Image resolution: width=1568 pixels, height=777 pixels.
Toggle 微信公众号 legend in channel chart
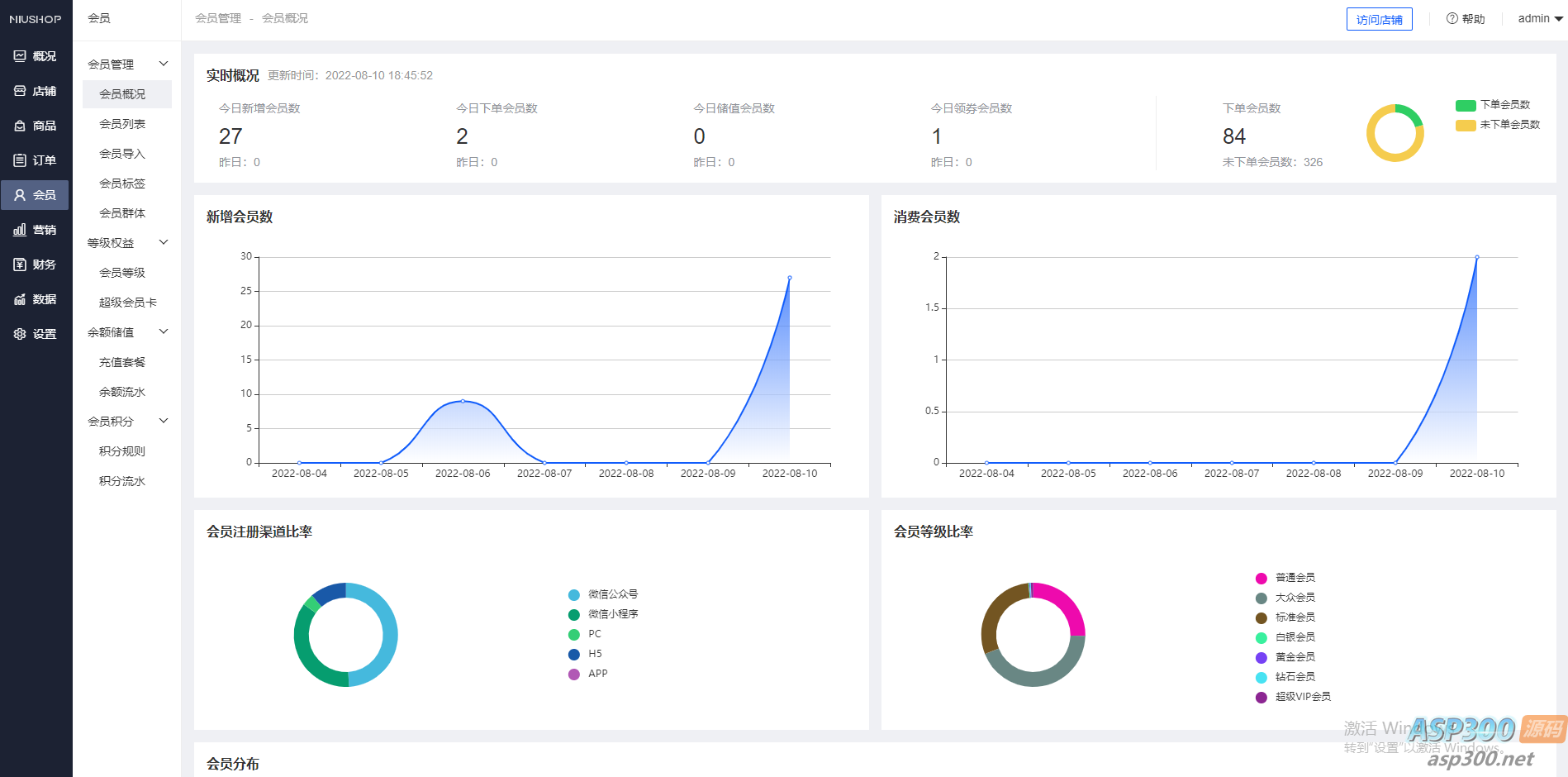point(603,594)
